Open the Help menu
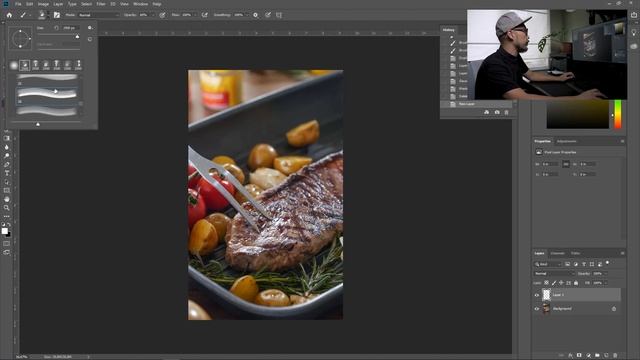This screenshot has width=640, height=360. click(x=157, y=4)
